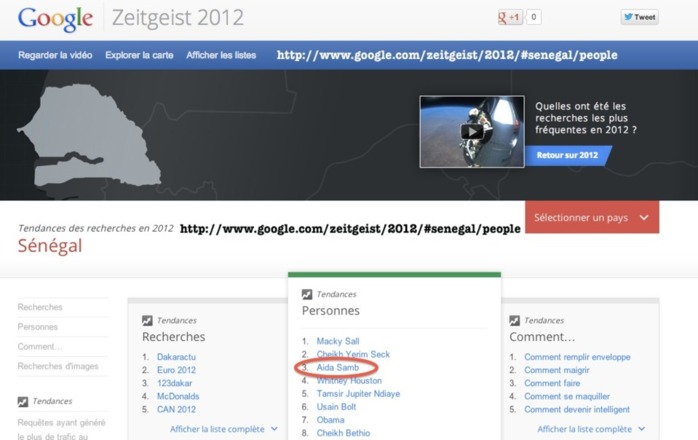Expand full list under Recherches

click(x=224, y=429)
